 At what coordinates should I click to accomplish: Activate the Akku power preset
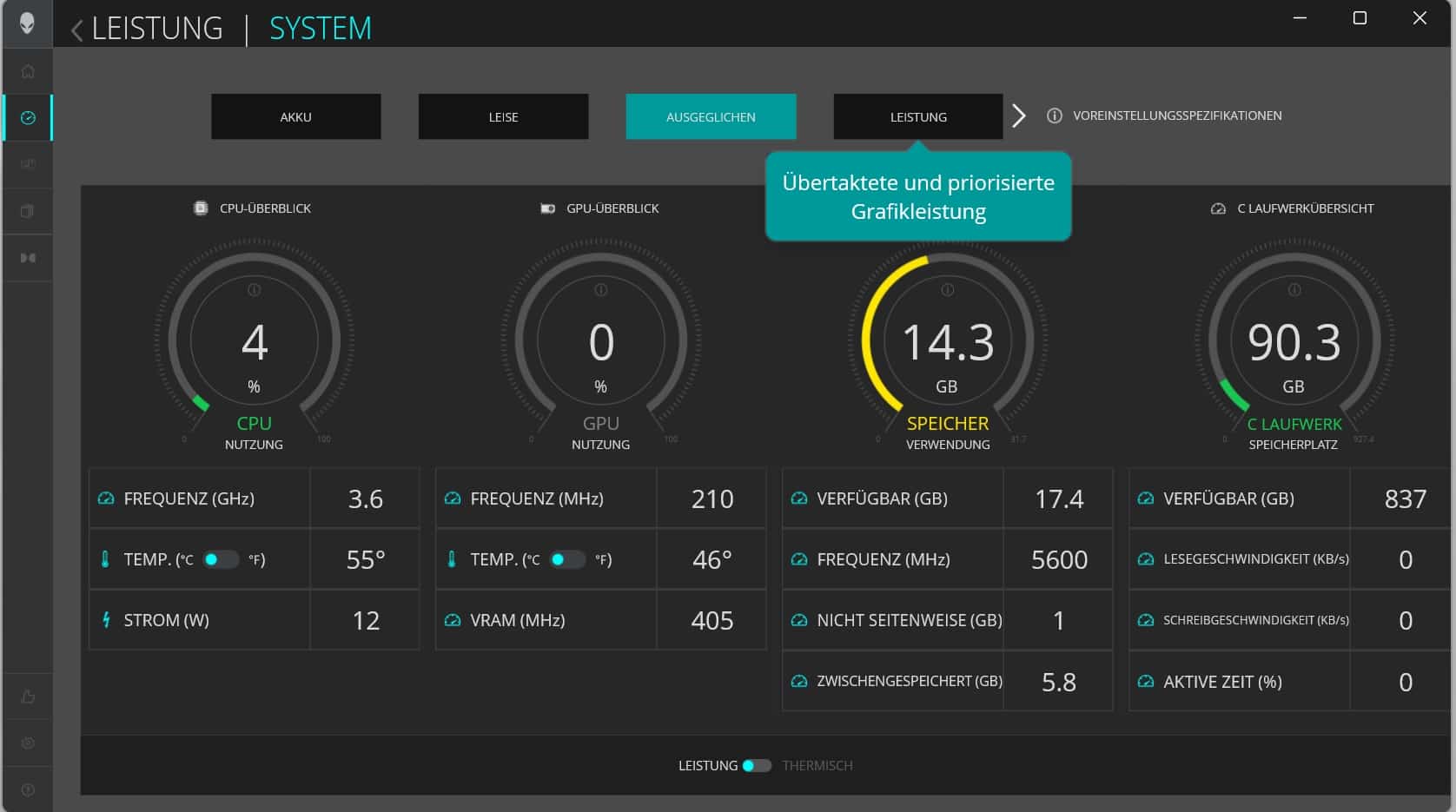coord(295,116)
